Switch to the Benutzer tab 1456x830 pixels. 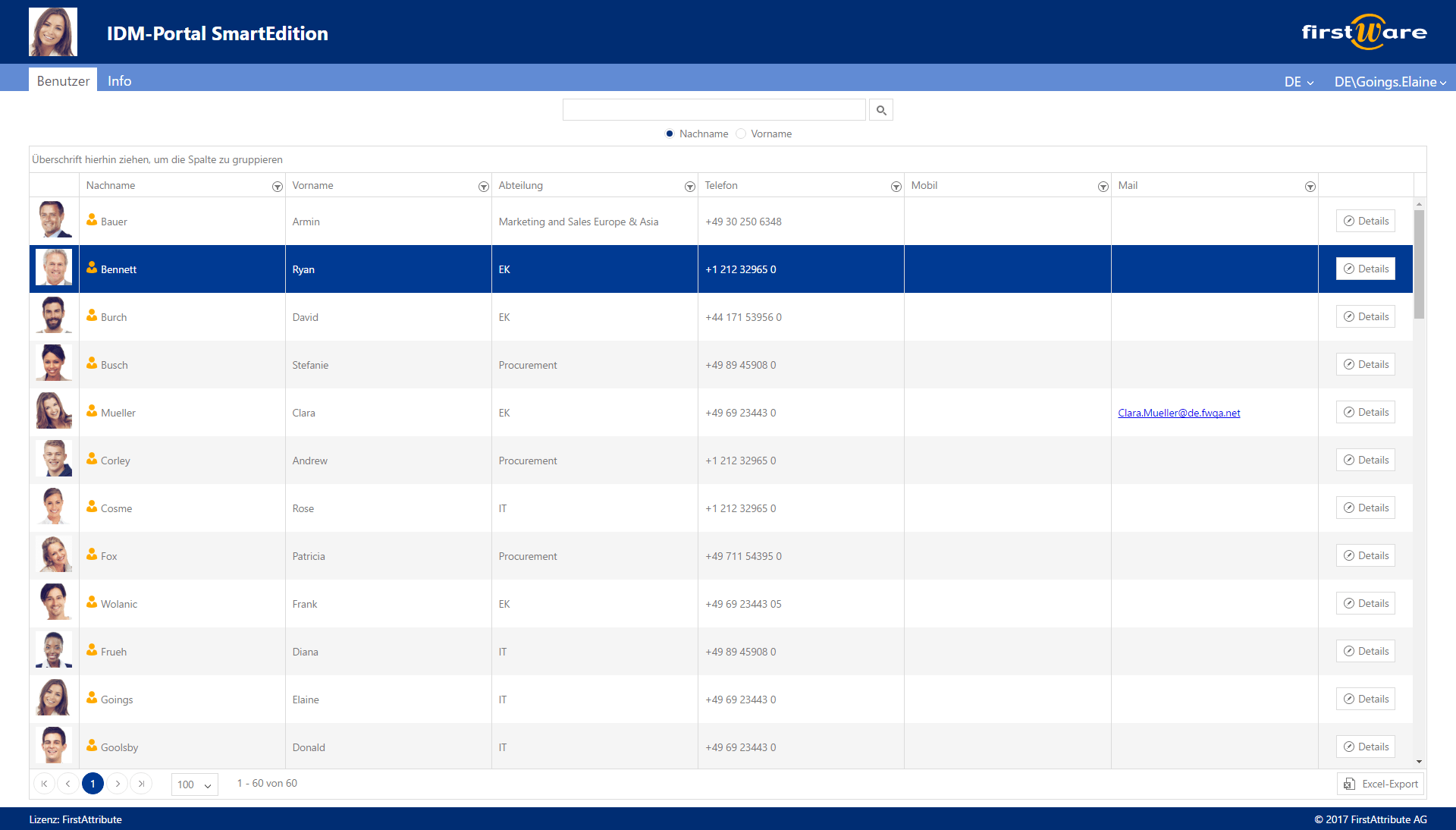coord(63,80)
